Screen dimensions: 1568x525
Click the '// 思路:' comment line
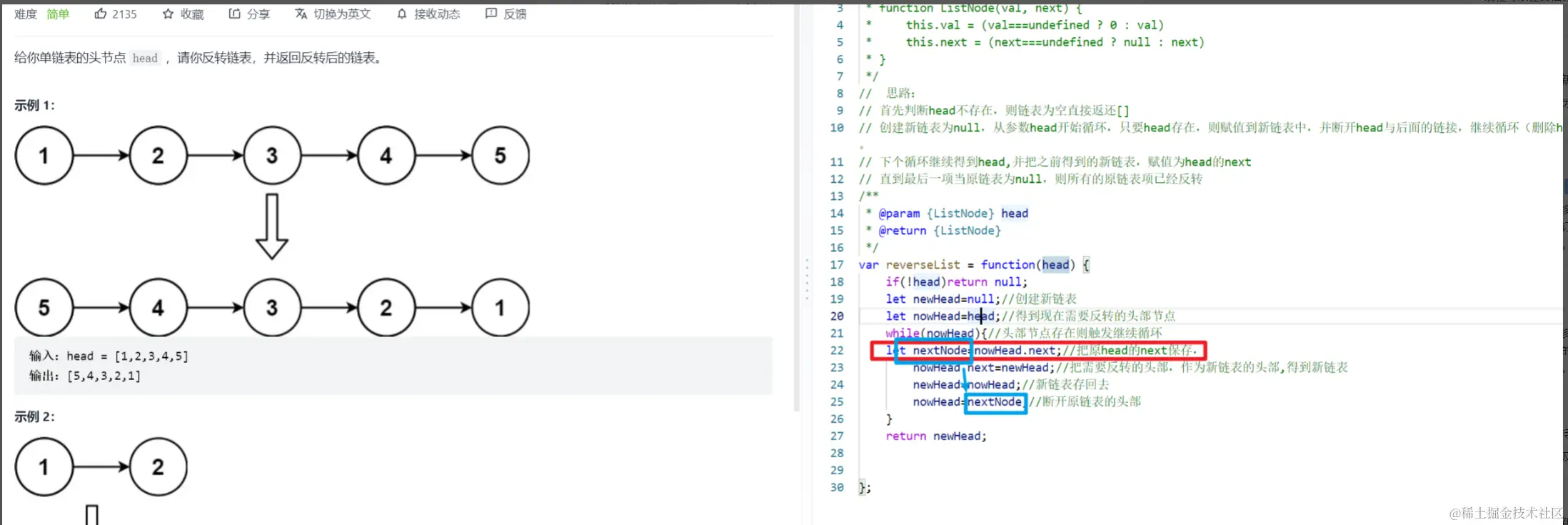pos(887,93)
